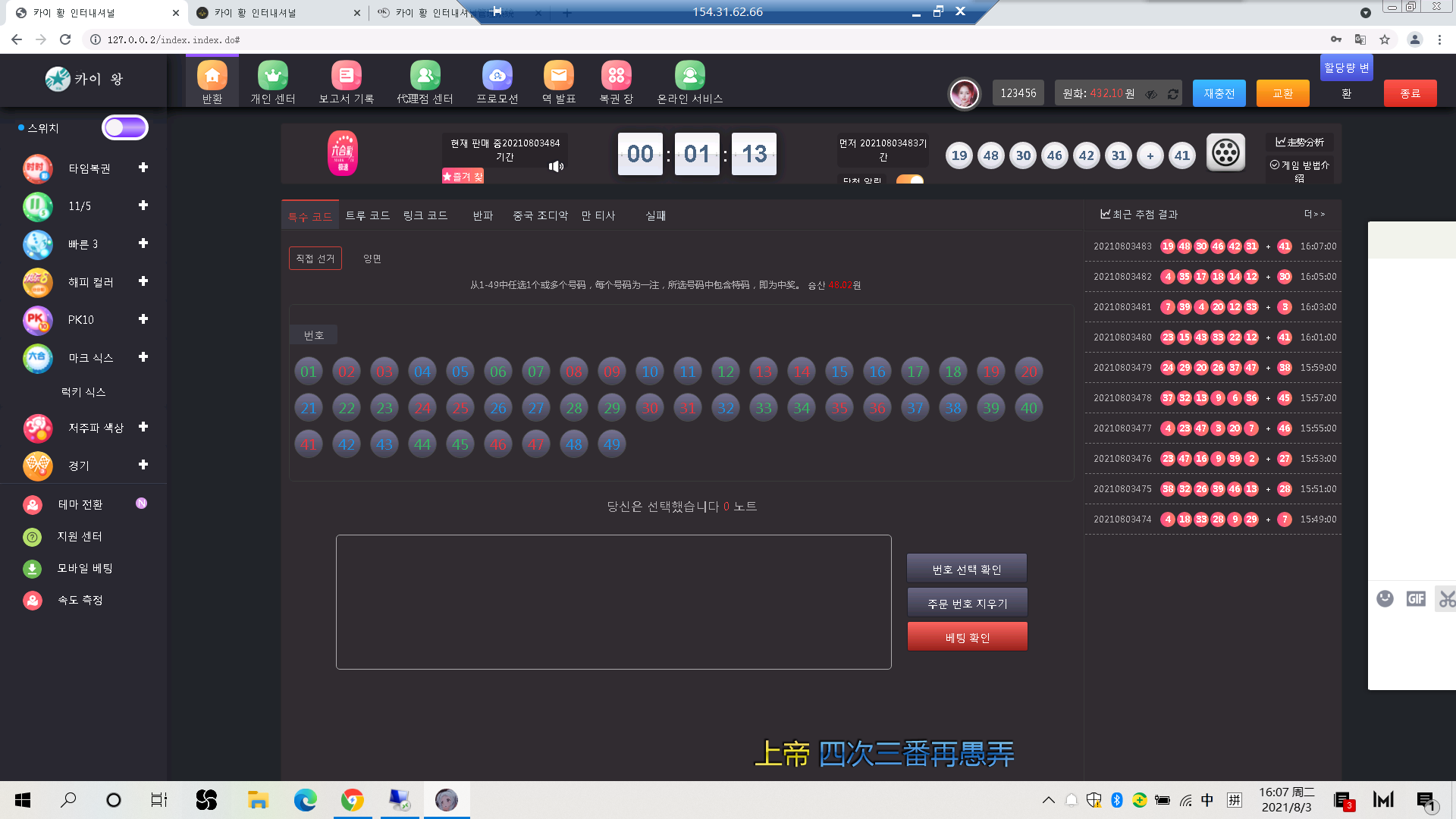
Task: Click the lottery ball machine icon
Action: (1225, 152)
